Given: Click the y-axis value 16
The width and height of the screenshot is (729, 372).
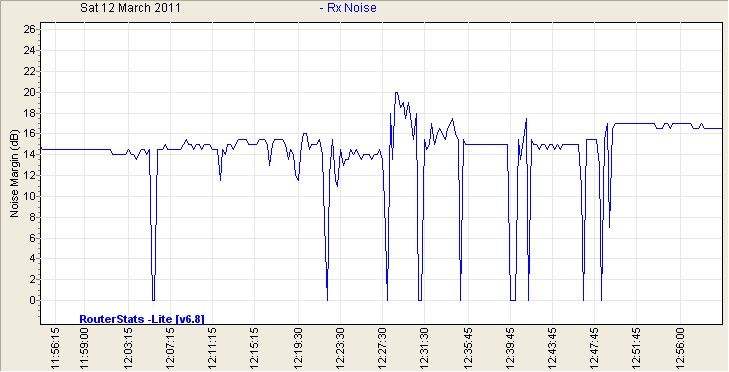Looking at the screenshot, I should tap(29, 133).
